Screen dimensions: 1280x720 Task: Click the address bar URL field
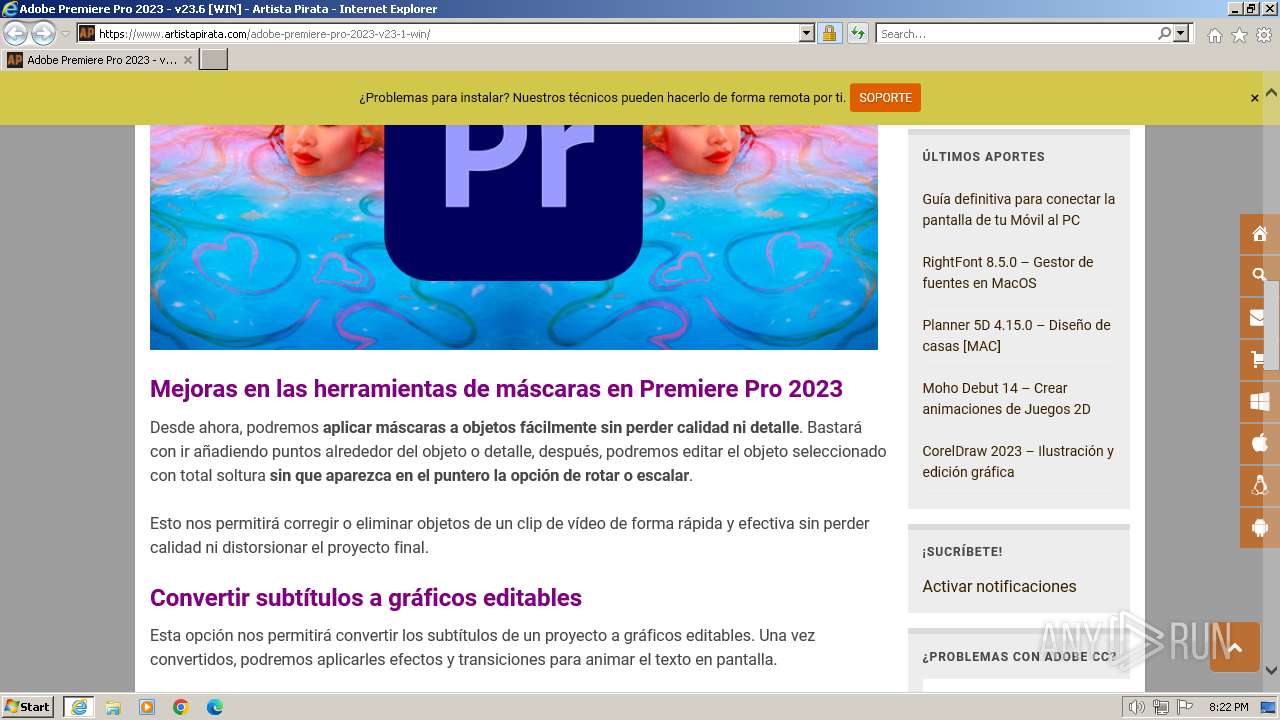pos(447,34)
